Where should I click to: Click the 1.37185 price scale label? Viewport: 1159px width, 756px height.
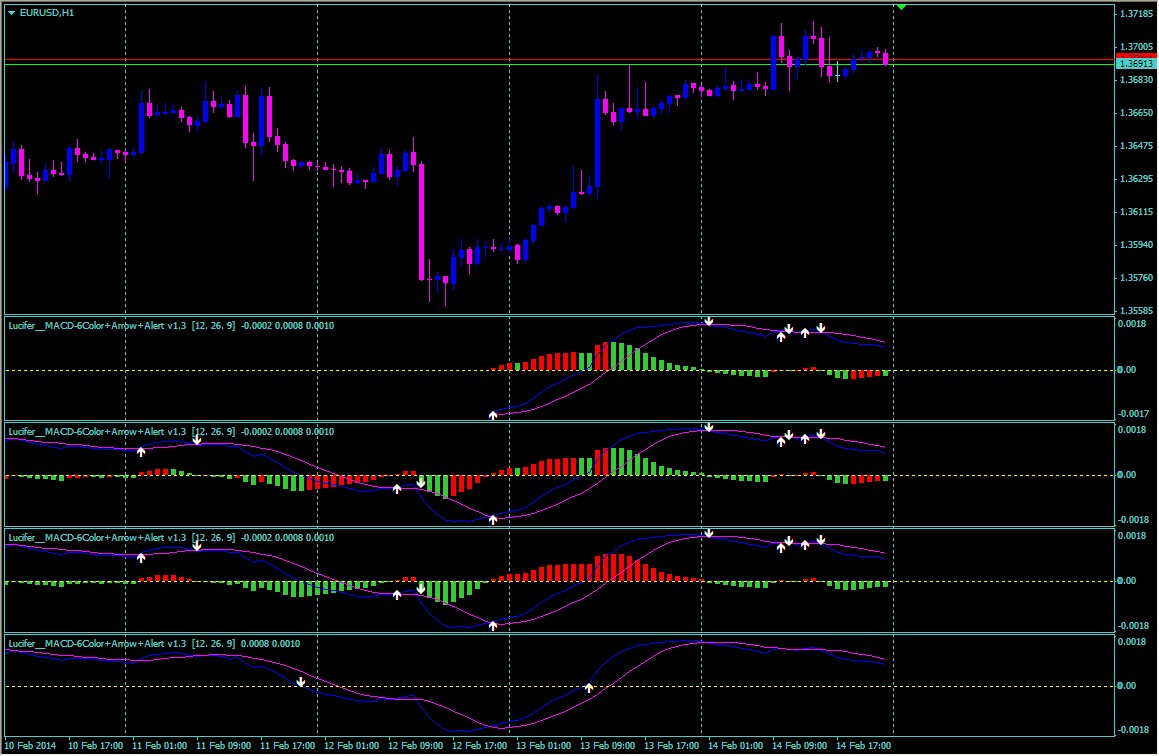pyautogui.click(x=1133, y=15)
